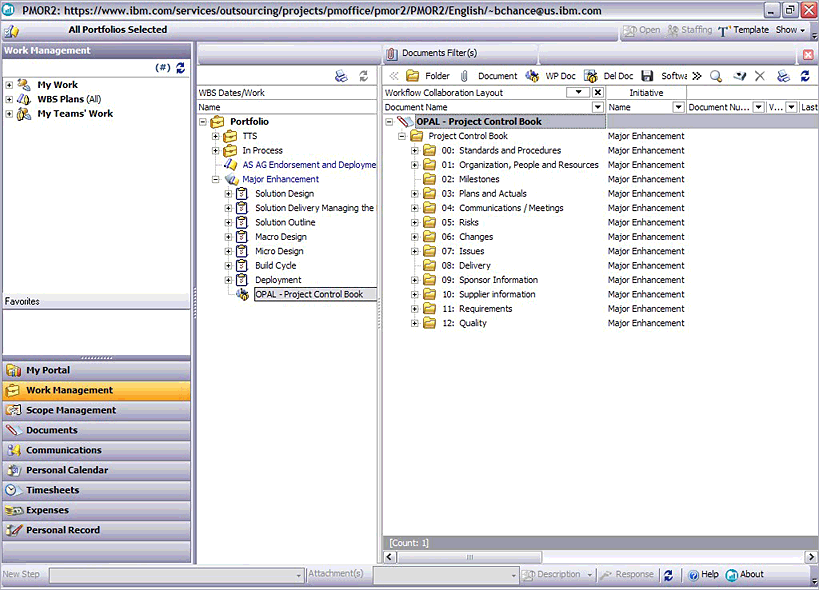Open Personal Record navigation section
The width and height of the screenshot is (819, 590).
coord(97,530)
